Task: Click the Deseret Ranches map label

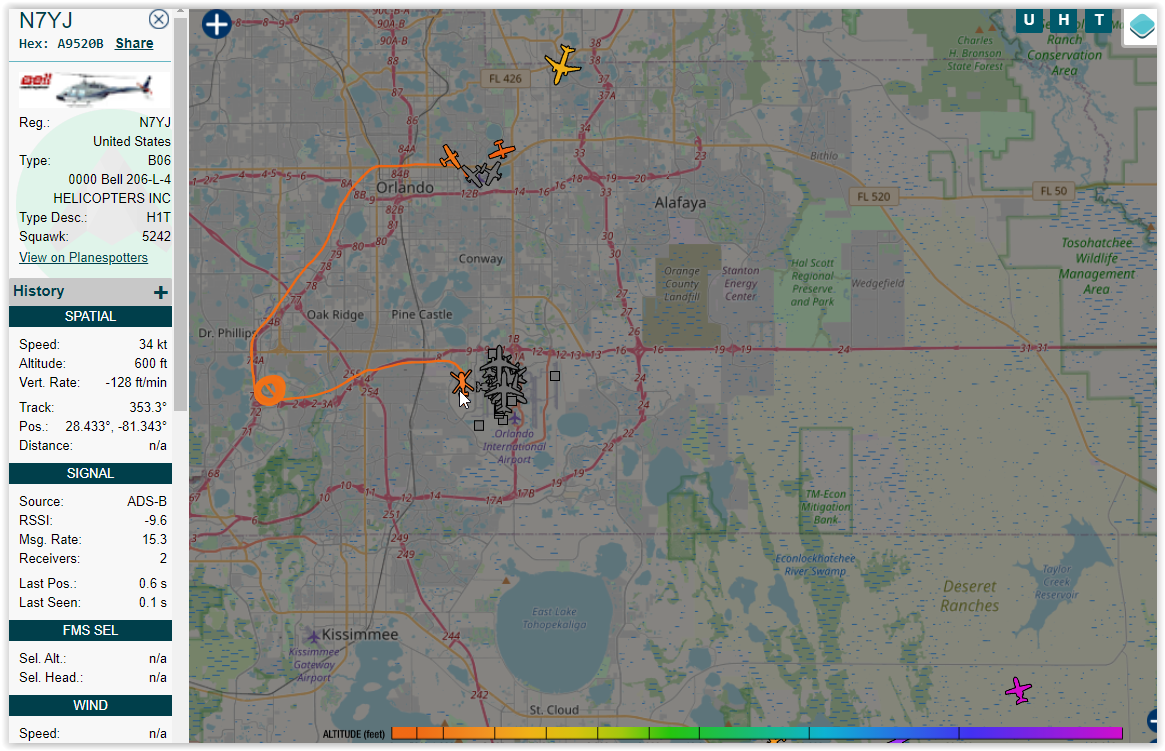Action: point(970,596)
